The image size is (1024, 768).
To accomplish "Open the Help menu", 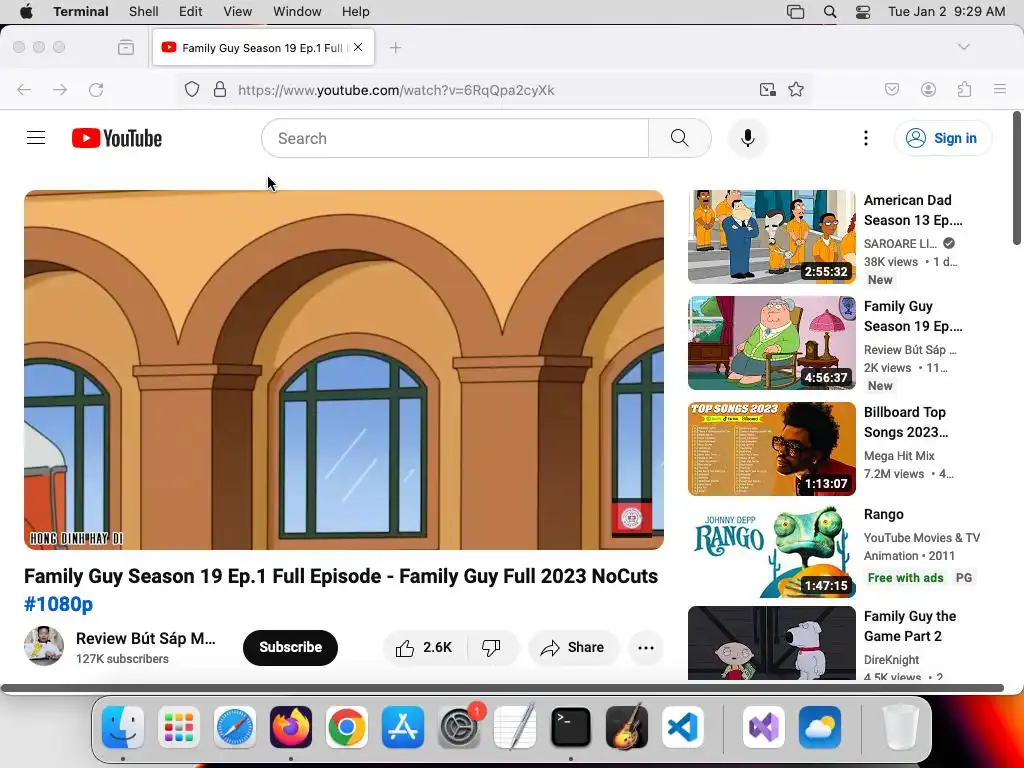I will click(x=355, y=12).
